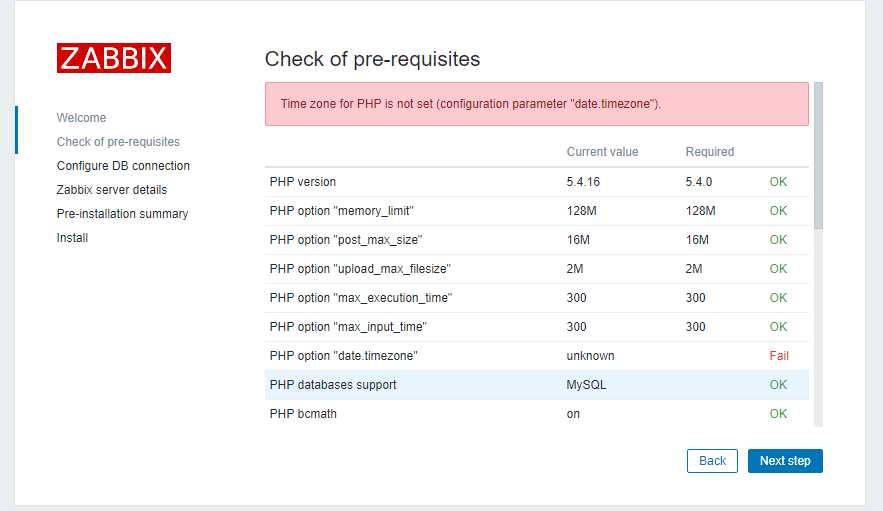
Task: Open Configure DB connection step
Action: click(x=123, y=166)
